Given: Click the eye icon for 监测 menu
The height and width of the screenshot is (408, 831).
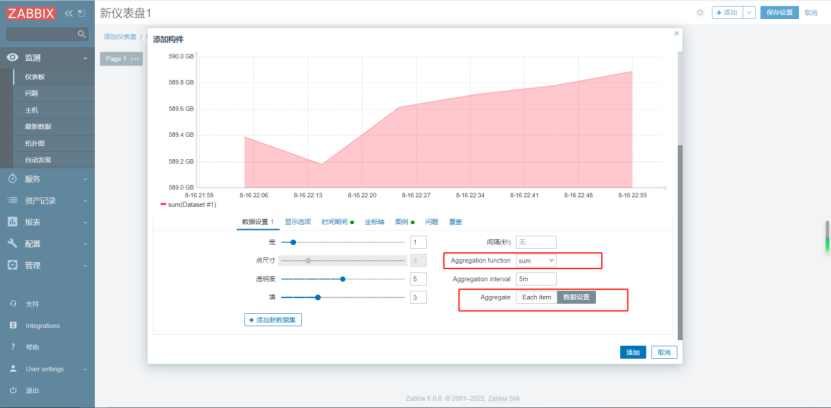Looking at the screenshot, I should click(x=13, y=58).
